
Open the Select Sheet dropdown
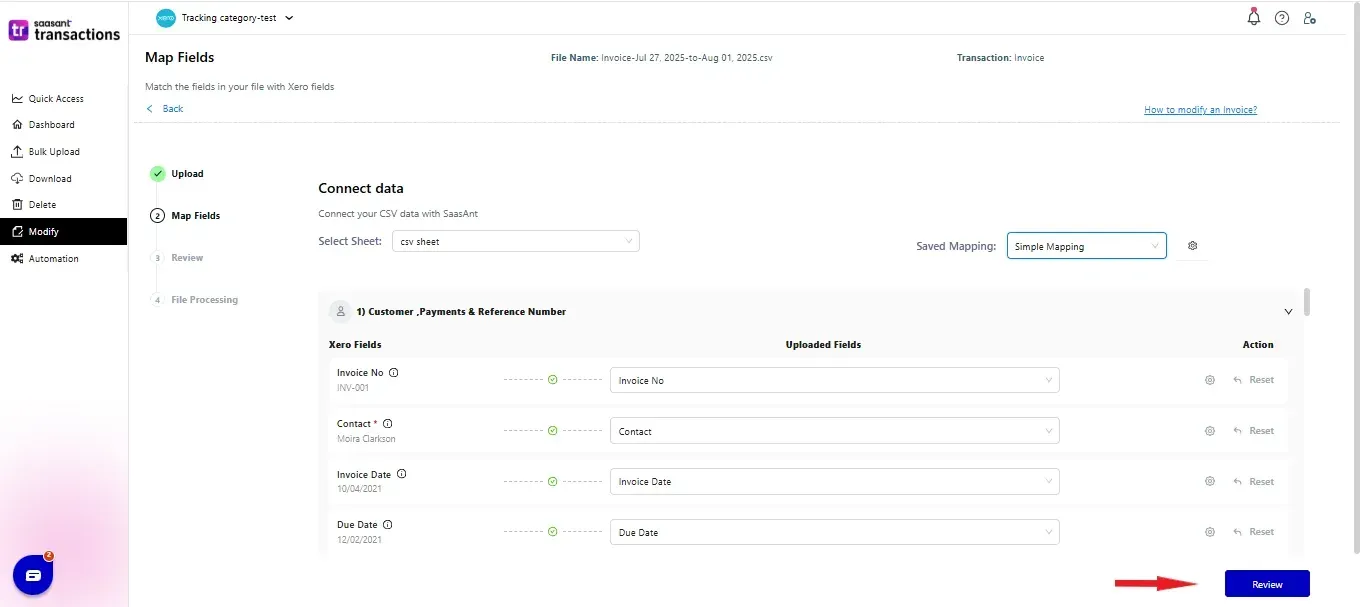(x=514, y=242)
